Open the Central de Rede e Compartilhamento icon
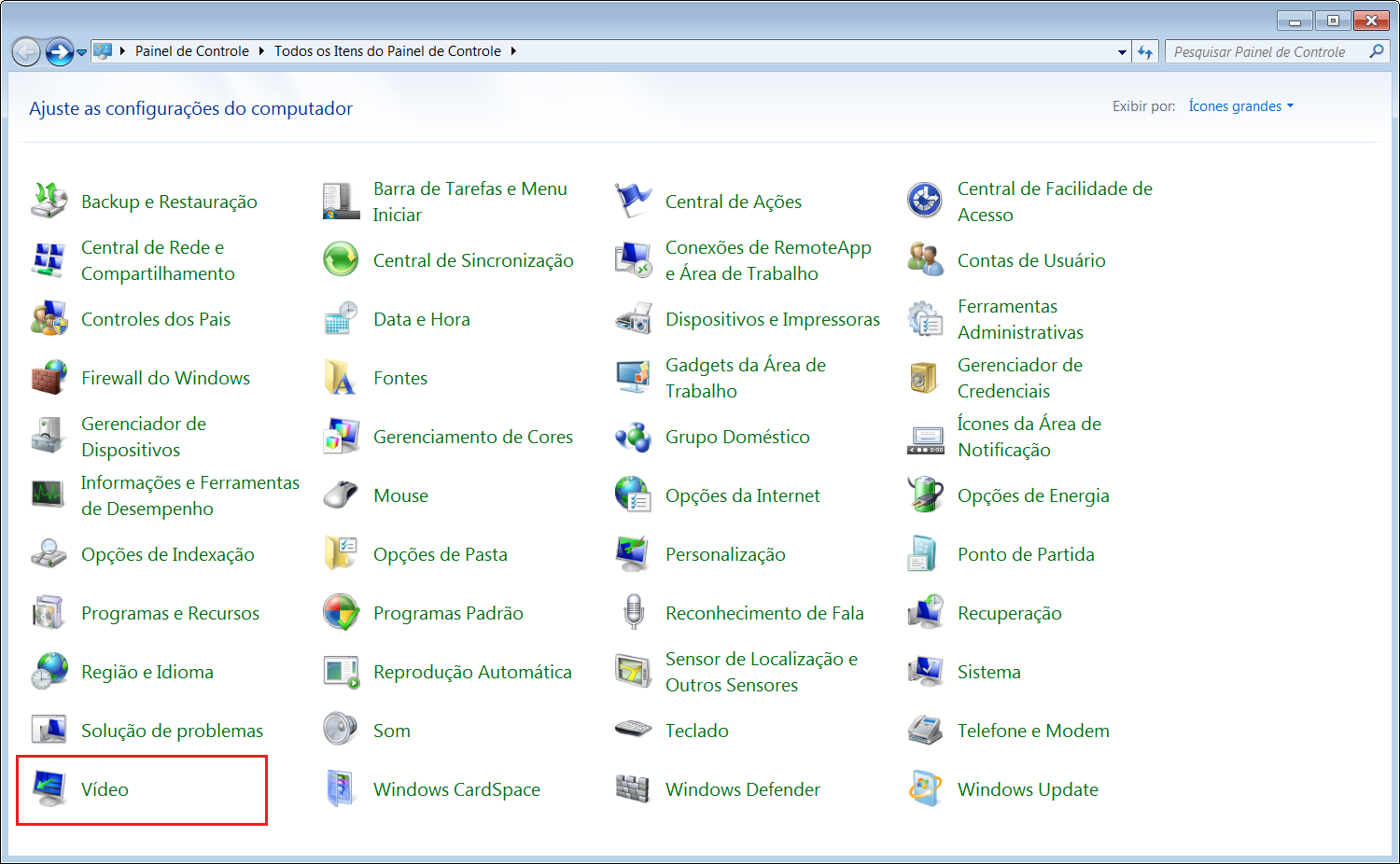The image size is (1400, 864). [x=49, y=259]
